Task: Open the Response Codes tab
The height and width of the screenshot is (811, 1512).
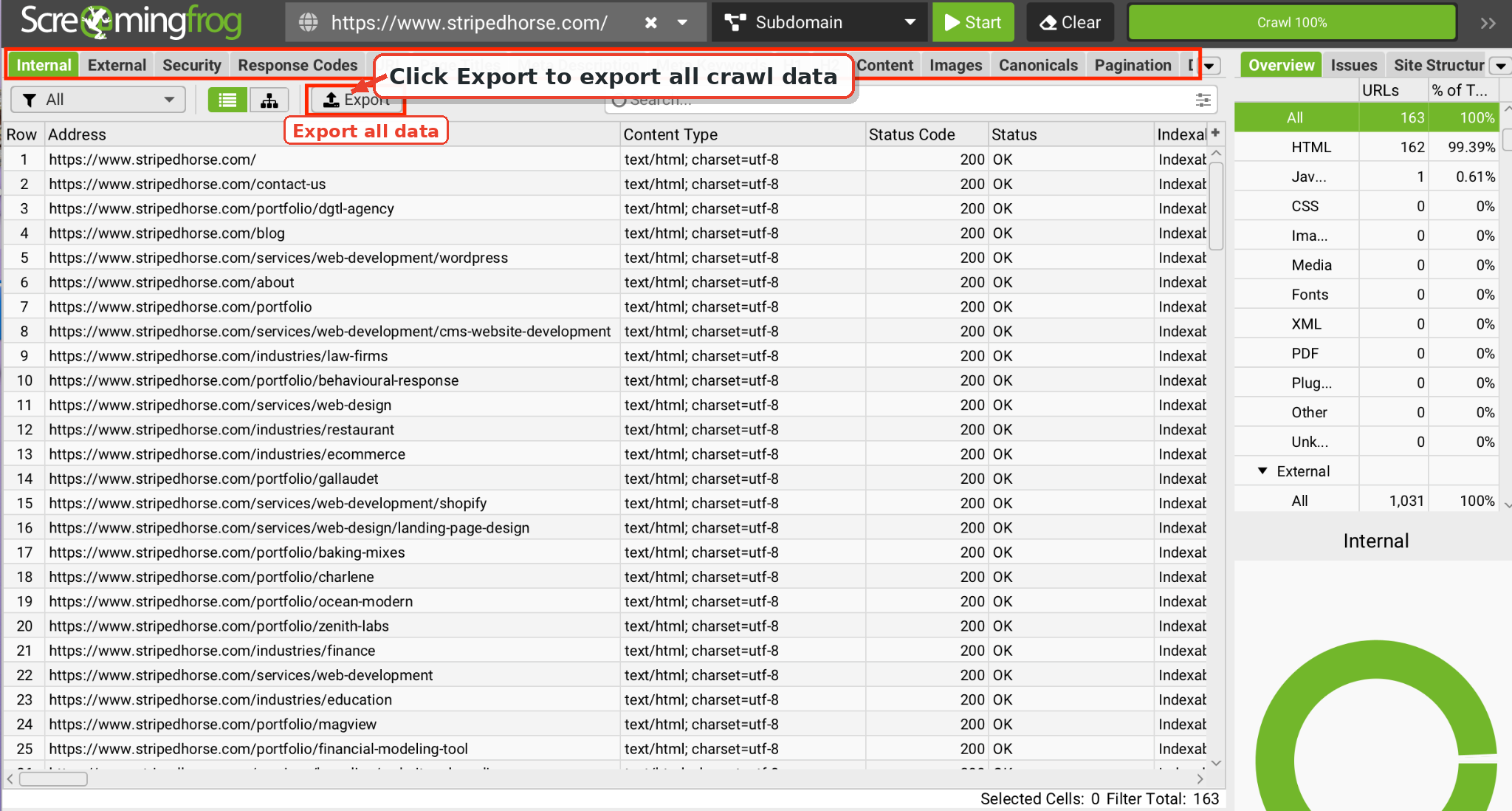Action: coord(298,65)
